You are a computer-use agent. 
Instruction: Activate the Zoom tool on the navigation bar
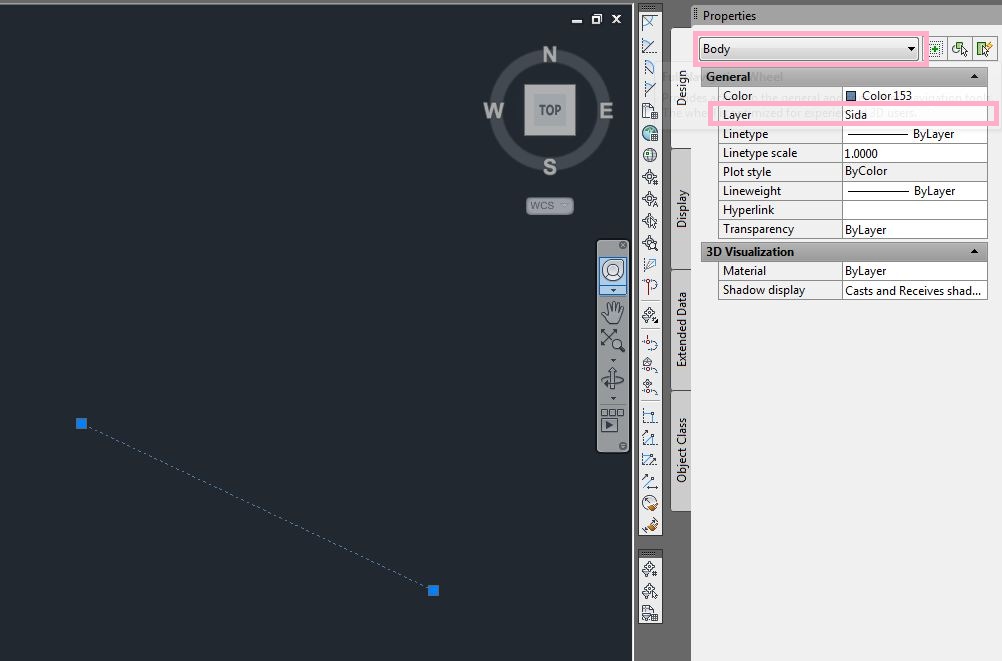point(613,339)
